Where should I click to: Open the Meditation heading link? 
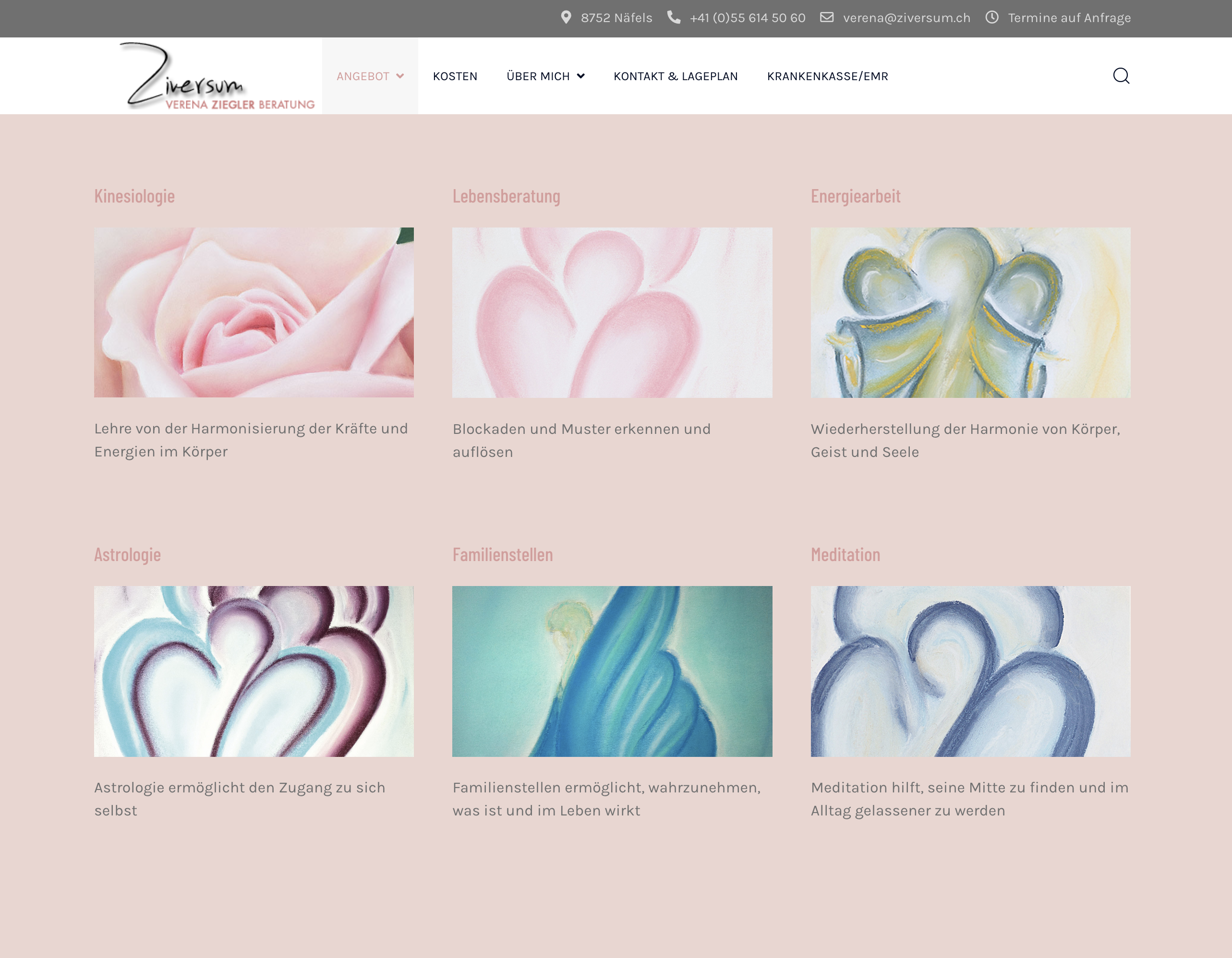845,555
